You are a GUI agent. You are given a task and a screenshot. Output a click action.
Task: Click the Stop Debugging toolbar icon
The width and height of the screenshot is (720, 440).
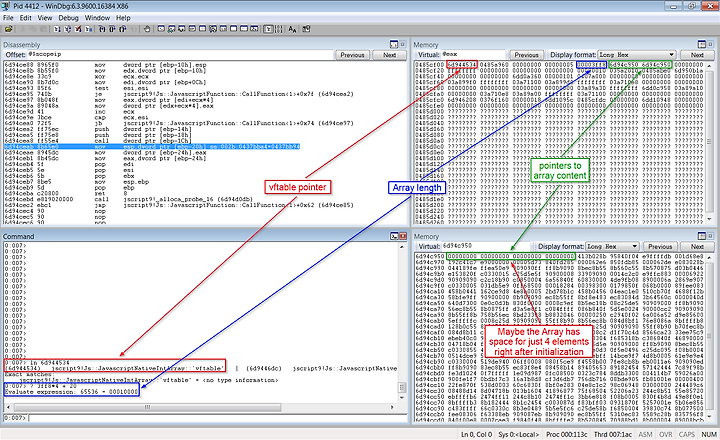pos(78,29)
